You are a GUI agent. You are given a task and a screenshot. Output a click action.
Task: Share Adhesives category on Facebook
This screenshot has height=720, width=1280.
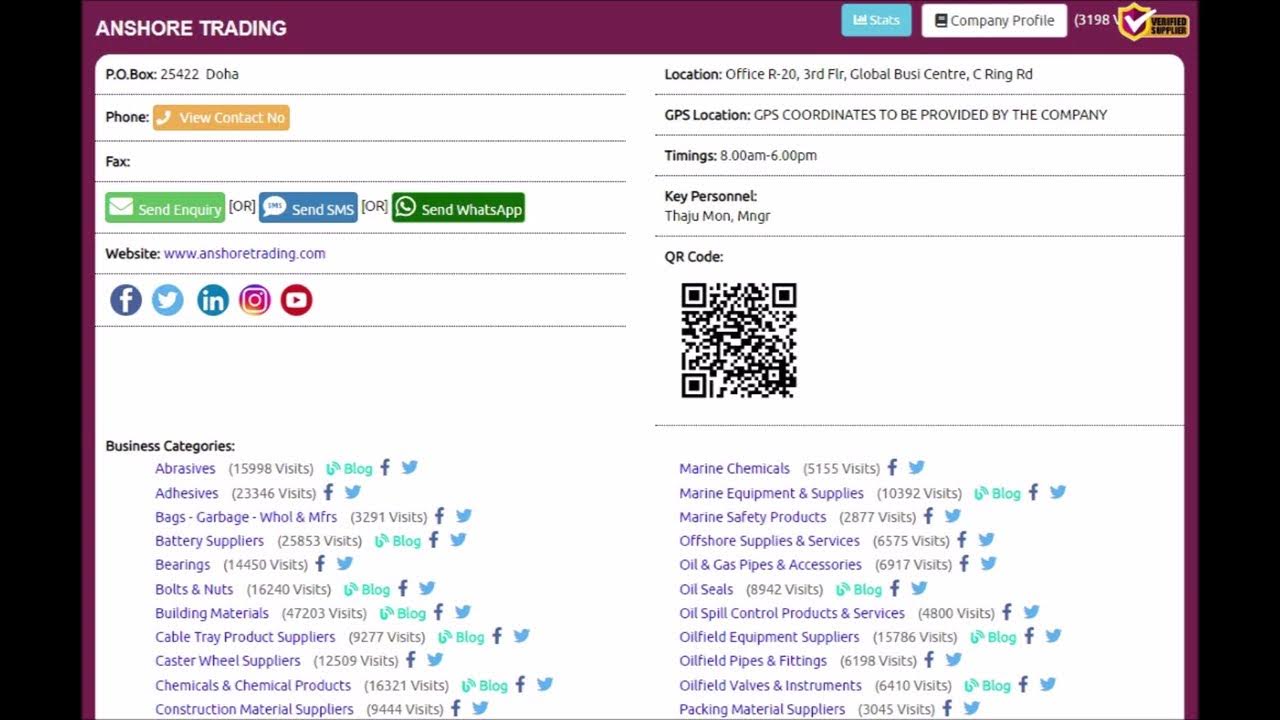[328, 492]
